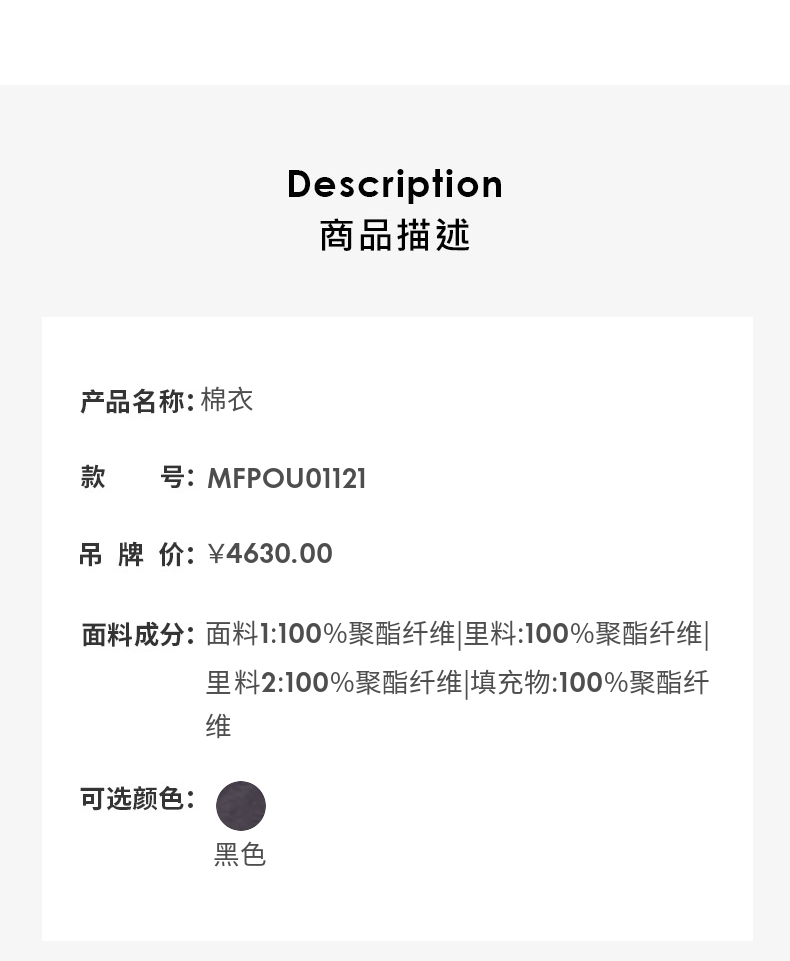Click the 号 character in style label
The height and width of the screenshot is (961, 790).
pyautogui.click(x=173, y=477)
